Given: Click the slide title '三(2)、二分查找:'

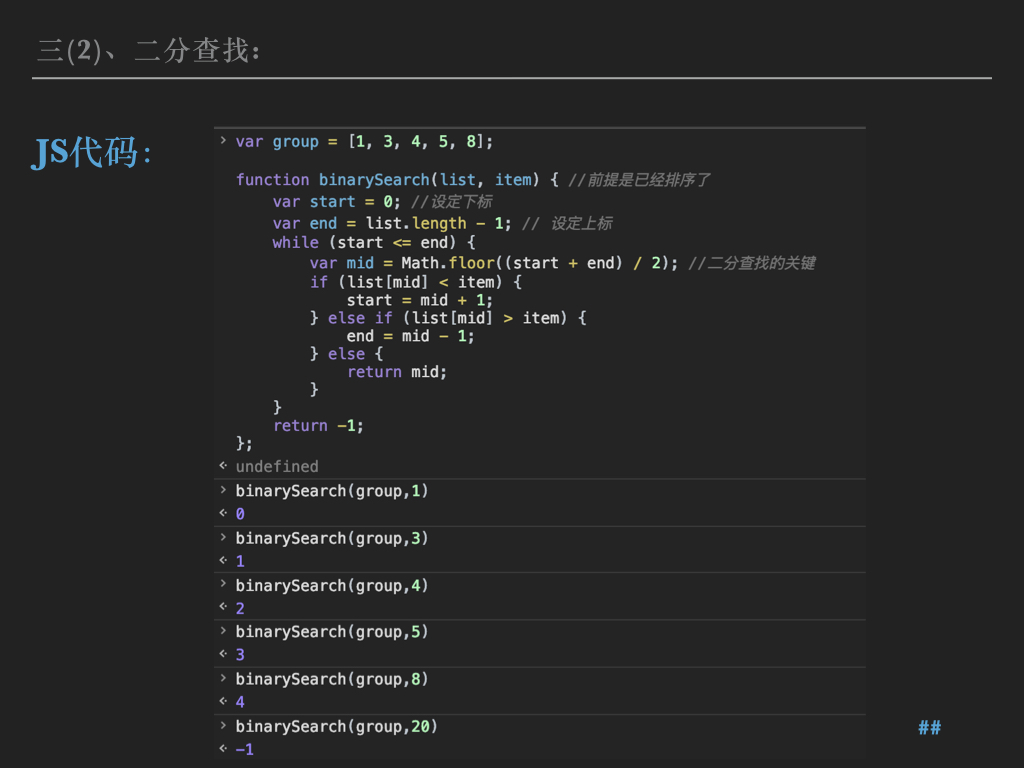Looking at the screenshot, I should coord(149,50).
